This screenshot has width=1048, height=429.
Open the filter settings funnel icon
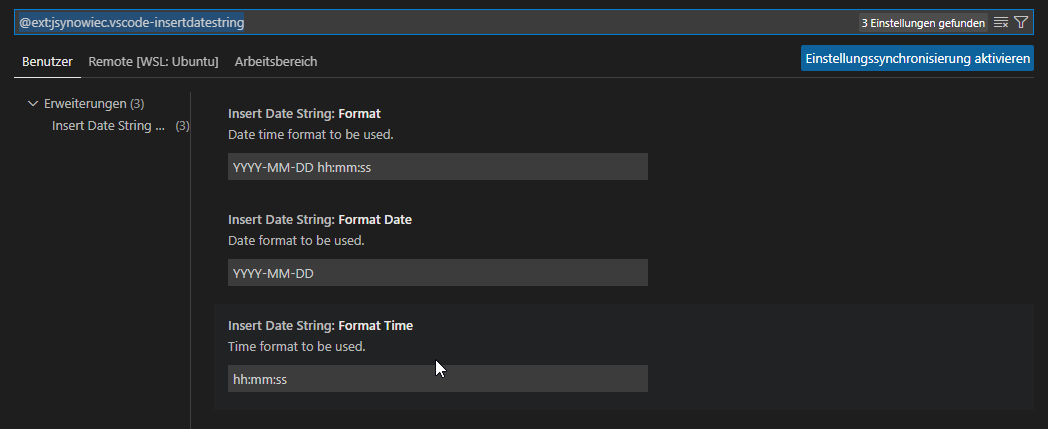click(x=1021, y=22)
